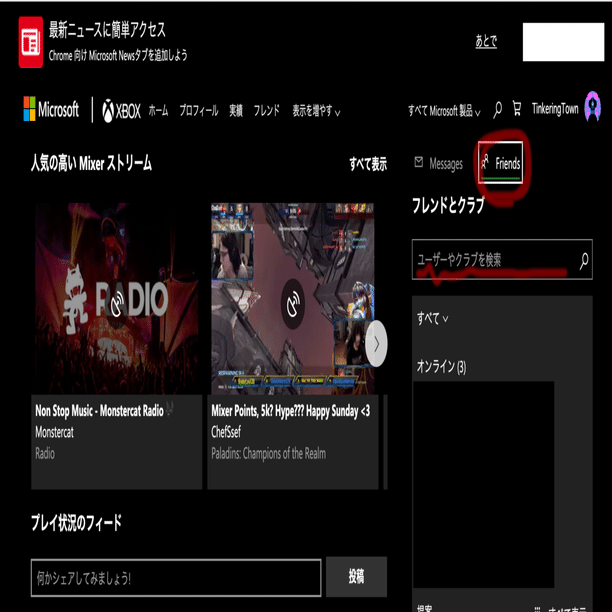Click the header search magnifier icon

(497, 110)
